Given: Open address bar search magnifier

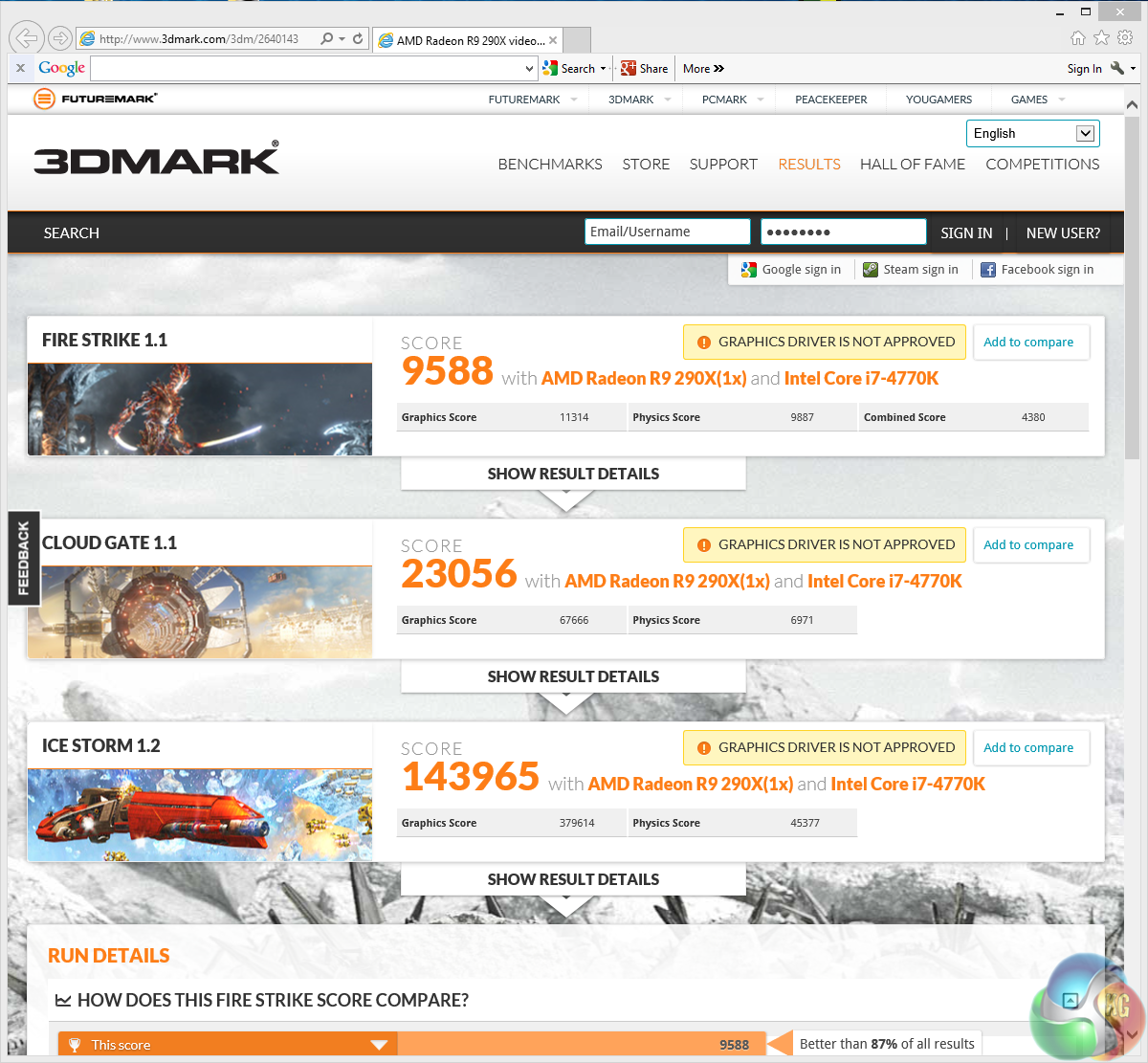Looking at the screenshot, I should 327,39.
